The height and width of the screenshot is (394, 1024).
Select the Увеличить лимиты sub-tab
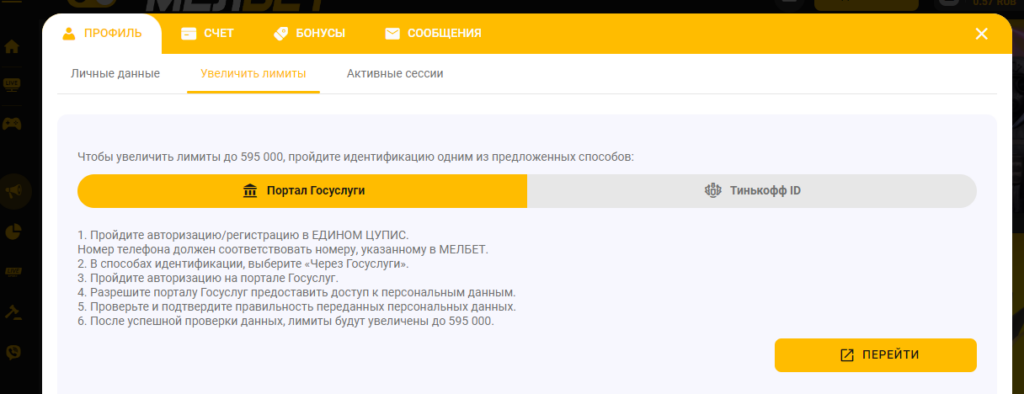(253, 74)
